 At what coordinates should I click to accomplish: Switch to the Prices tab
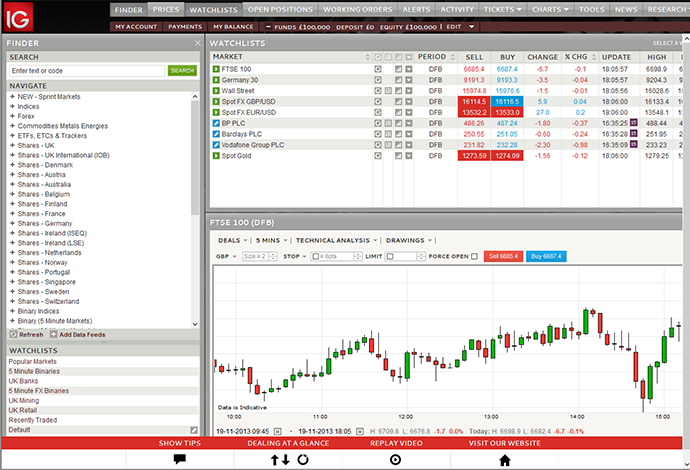tap(166, 9)
